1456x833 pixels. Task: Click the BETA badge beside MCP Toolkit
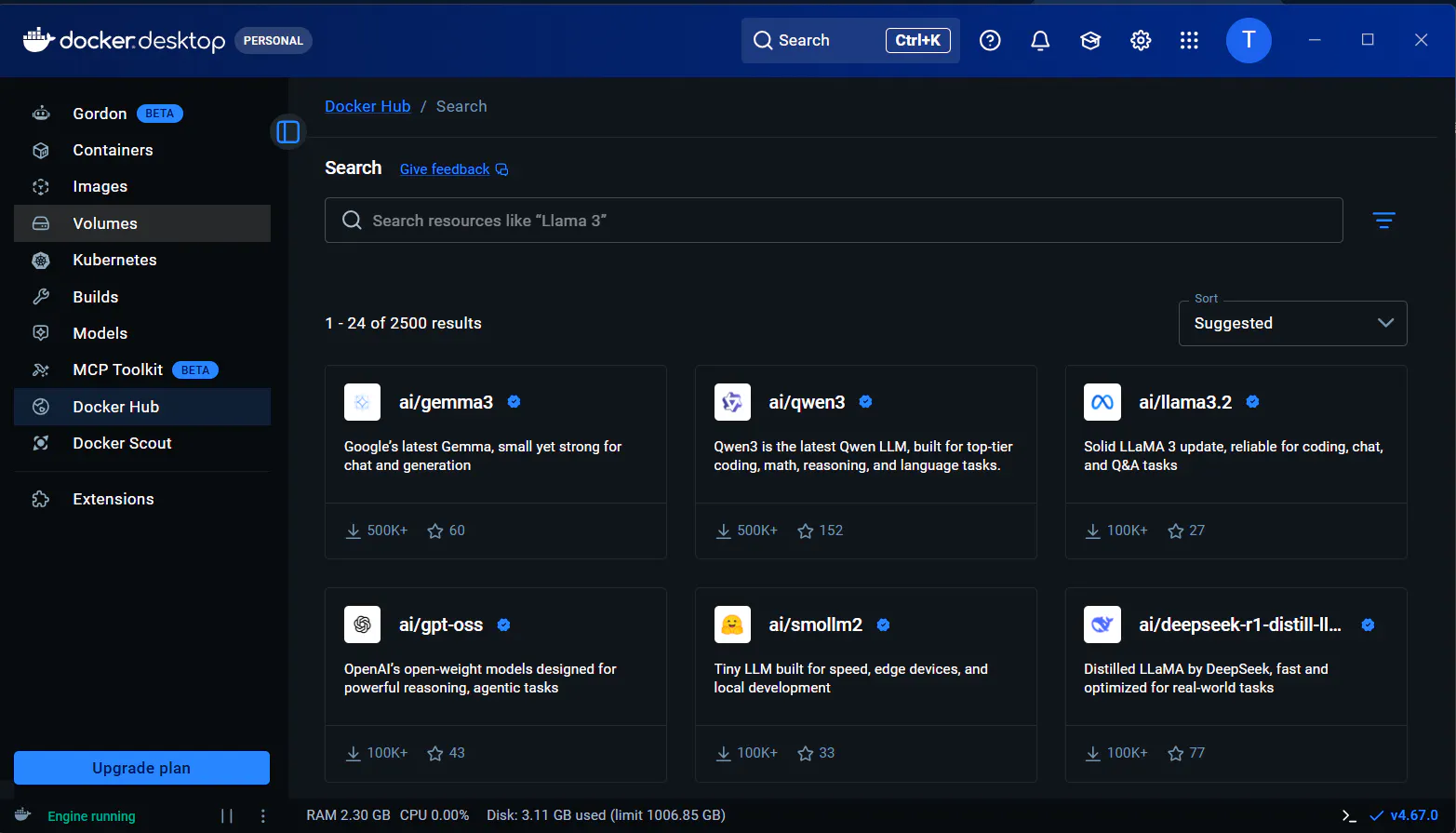pos(195,369)
